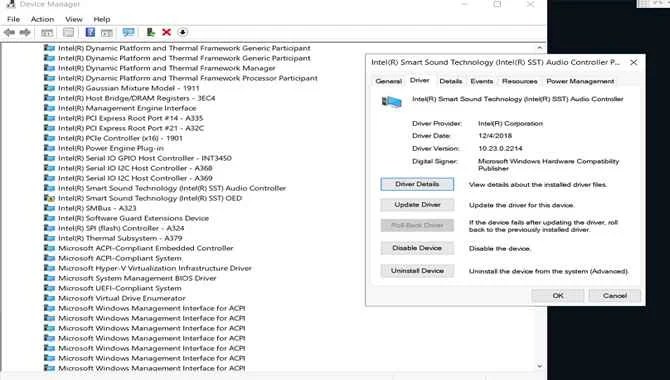
Task: Click icon beside Intel(R) Management Engine Interface
Action: coord(50,108)
